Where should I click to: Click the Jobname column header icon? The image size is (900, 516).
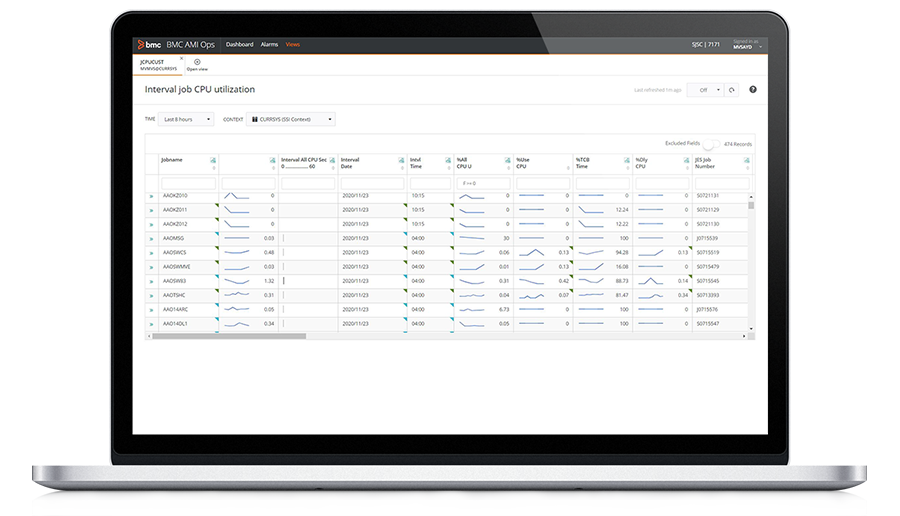click(213, 161)
